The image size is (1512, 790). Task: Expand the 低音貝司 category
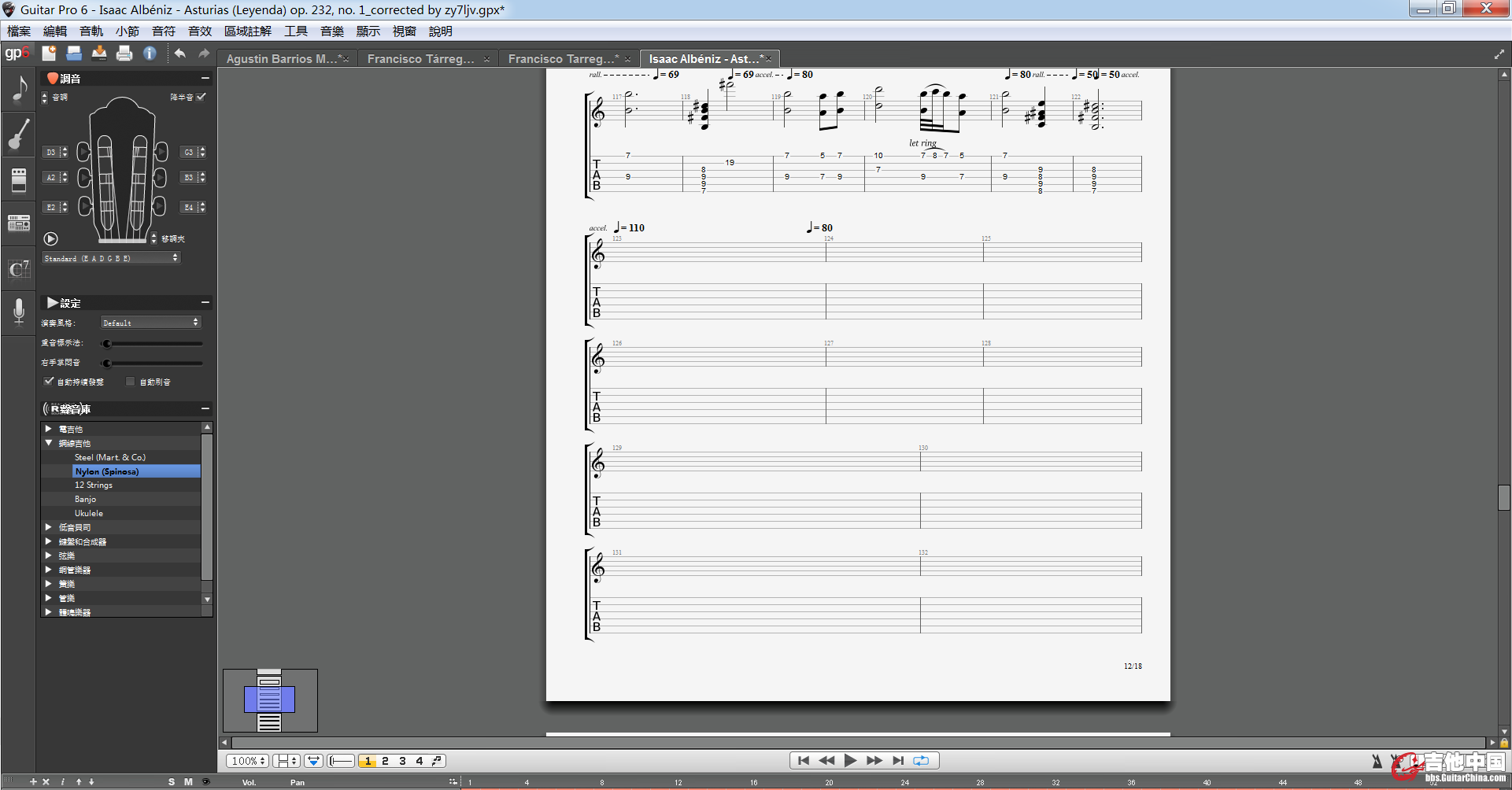coord(49,527)
